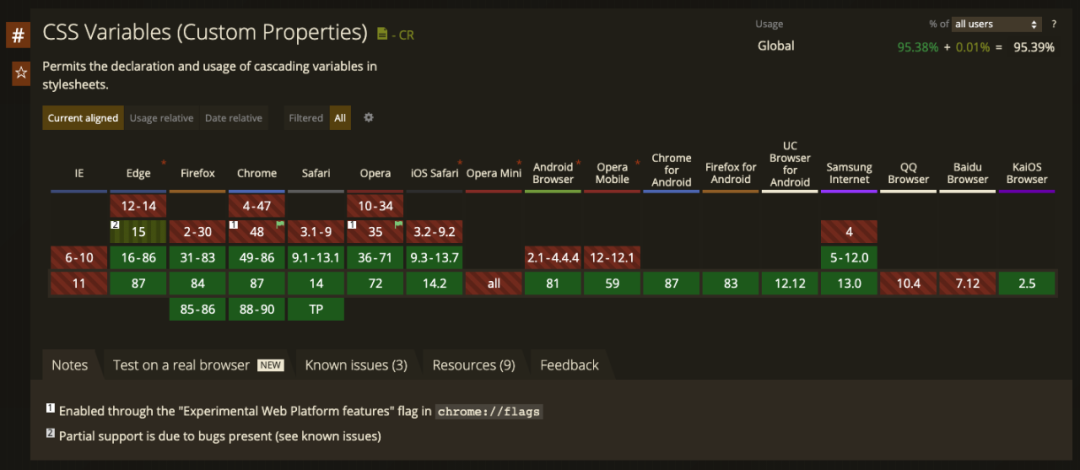Click the Opera column header
Image resolution: width=1080 pixels, height=470 pixels.
(375, 174)
